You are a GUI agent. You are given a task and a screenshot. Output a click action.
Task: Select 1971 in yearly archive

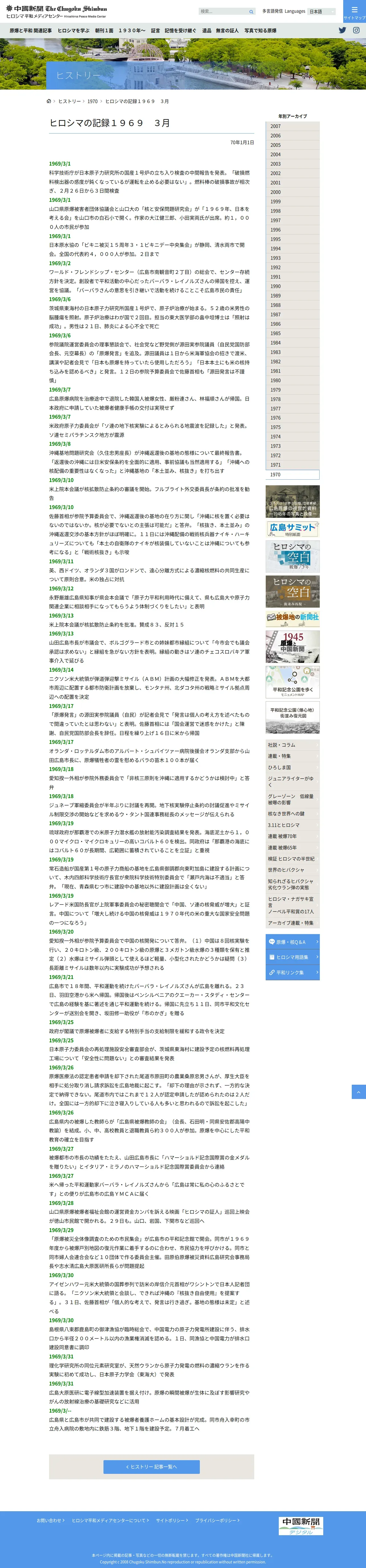(x=292, y=465)
